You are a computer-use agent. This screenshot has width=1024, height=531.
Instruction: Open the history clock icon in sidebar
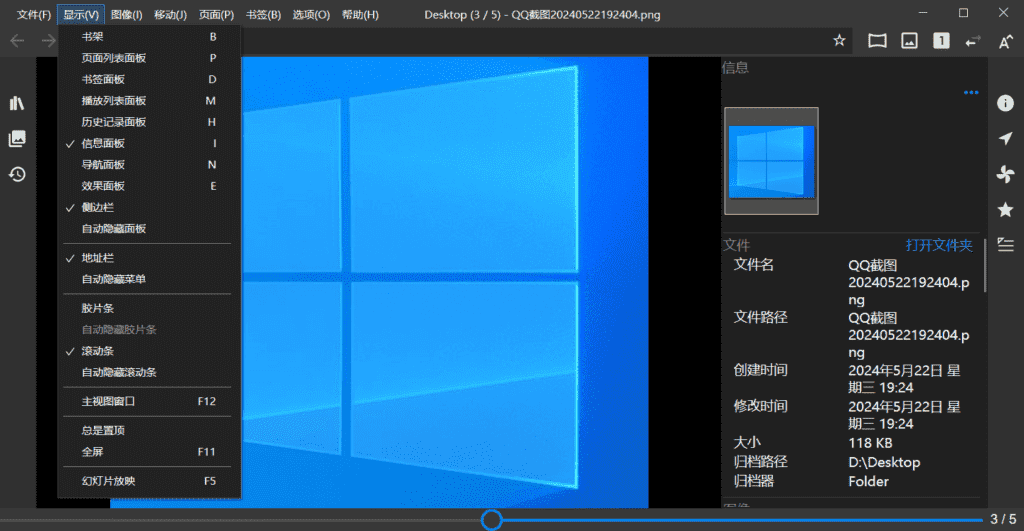coord(17,174)
